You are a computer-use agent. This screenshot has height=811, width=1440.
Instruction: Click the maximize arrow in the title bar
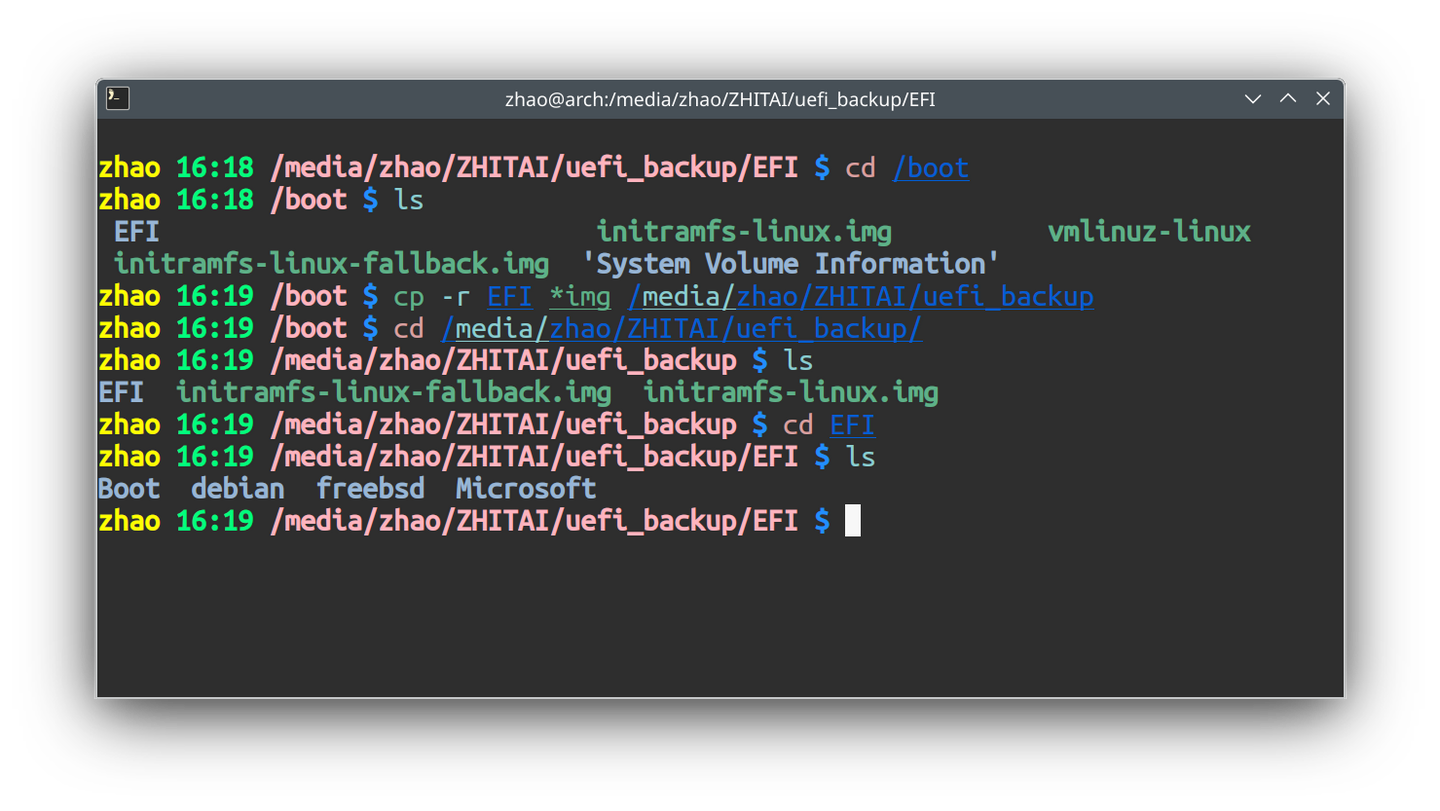tap(1287, 98)
